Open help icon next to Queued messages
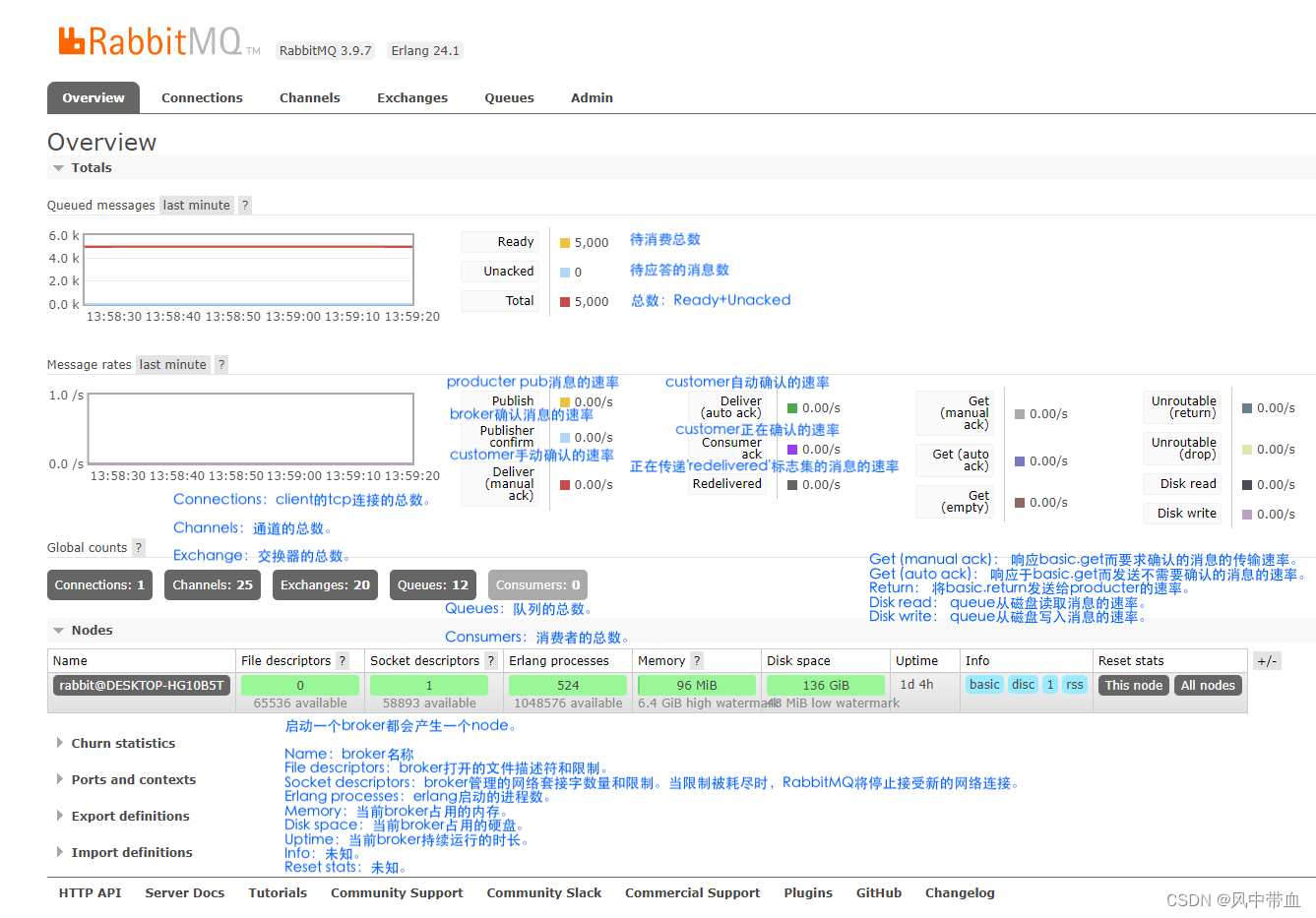 (x=245, y=205)
